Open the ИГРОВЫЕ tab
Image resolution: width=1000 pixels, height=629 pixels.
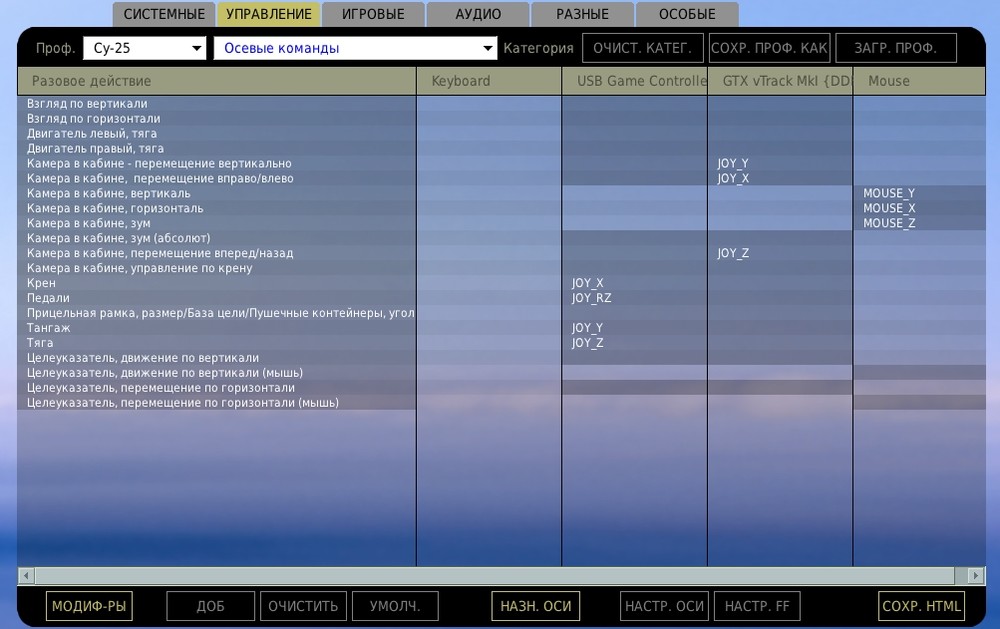pyautogui.click(x=374, y=14)
